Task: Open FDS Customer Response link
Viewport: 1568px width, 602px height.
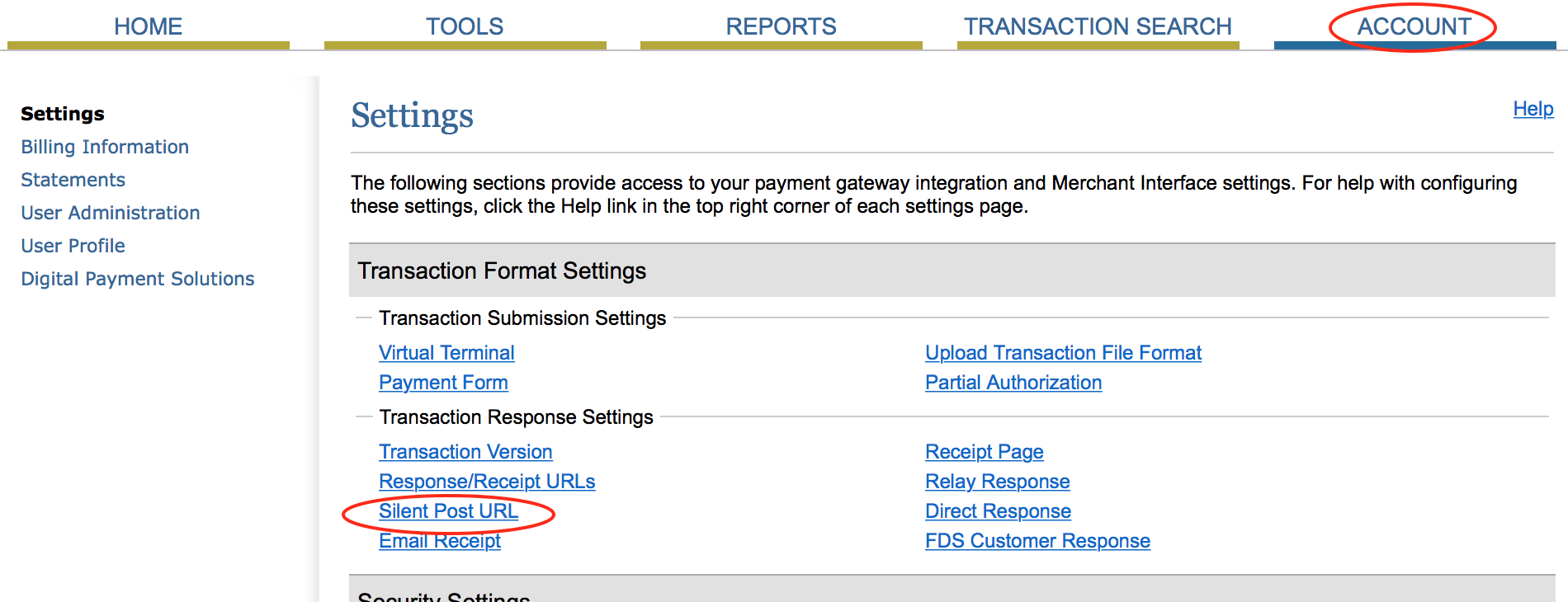Action: [x=1037, y=541]
